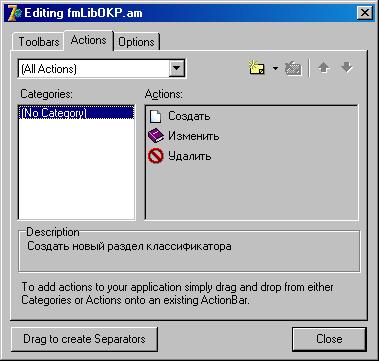Switch to the Options tab
379x361 pixels.
point(137,42)
